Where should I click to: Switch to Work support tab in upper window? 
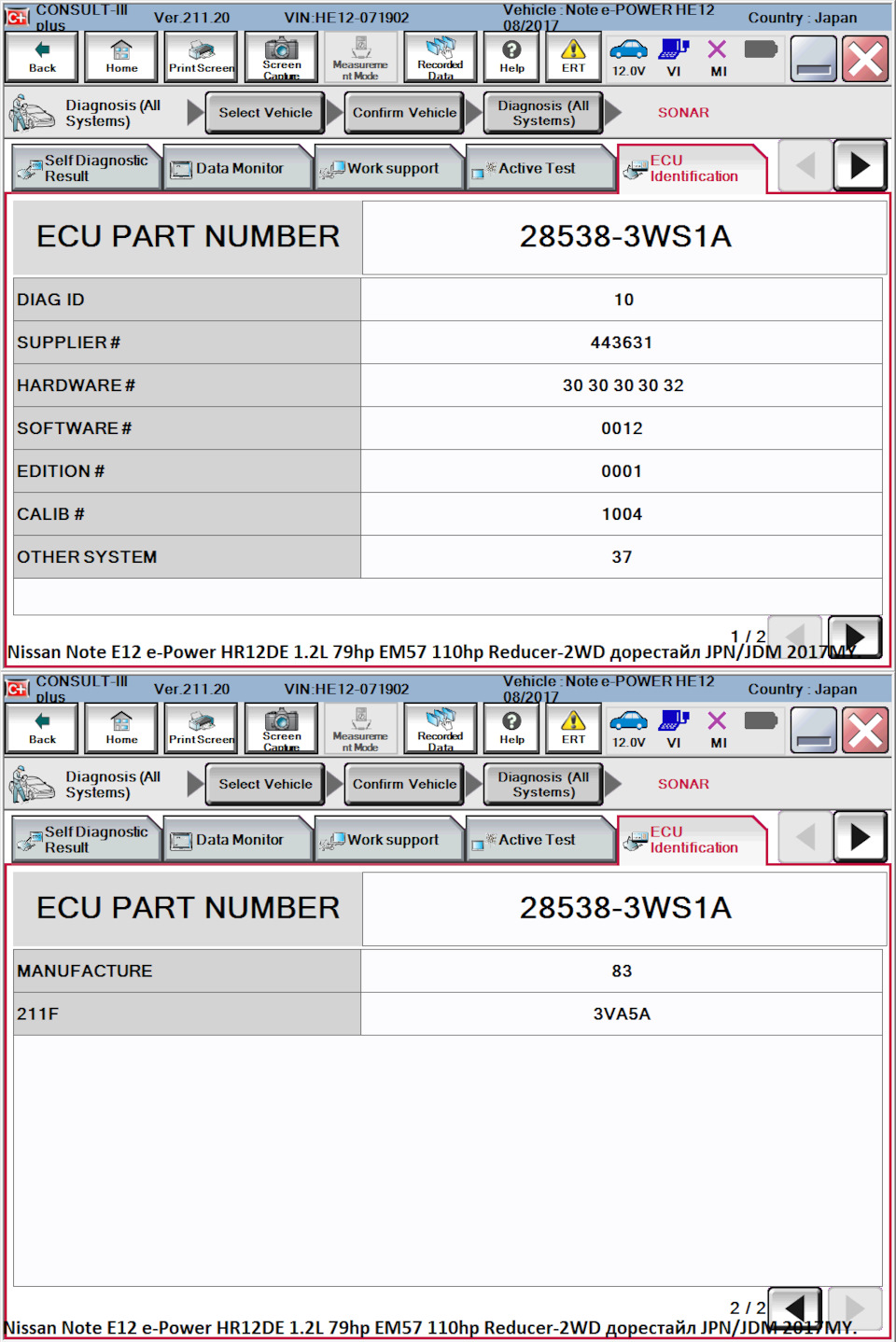[388, 168]
